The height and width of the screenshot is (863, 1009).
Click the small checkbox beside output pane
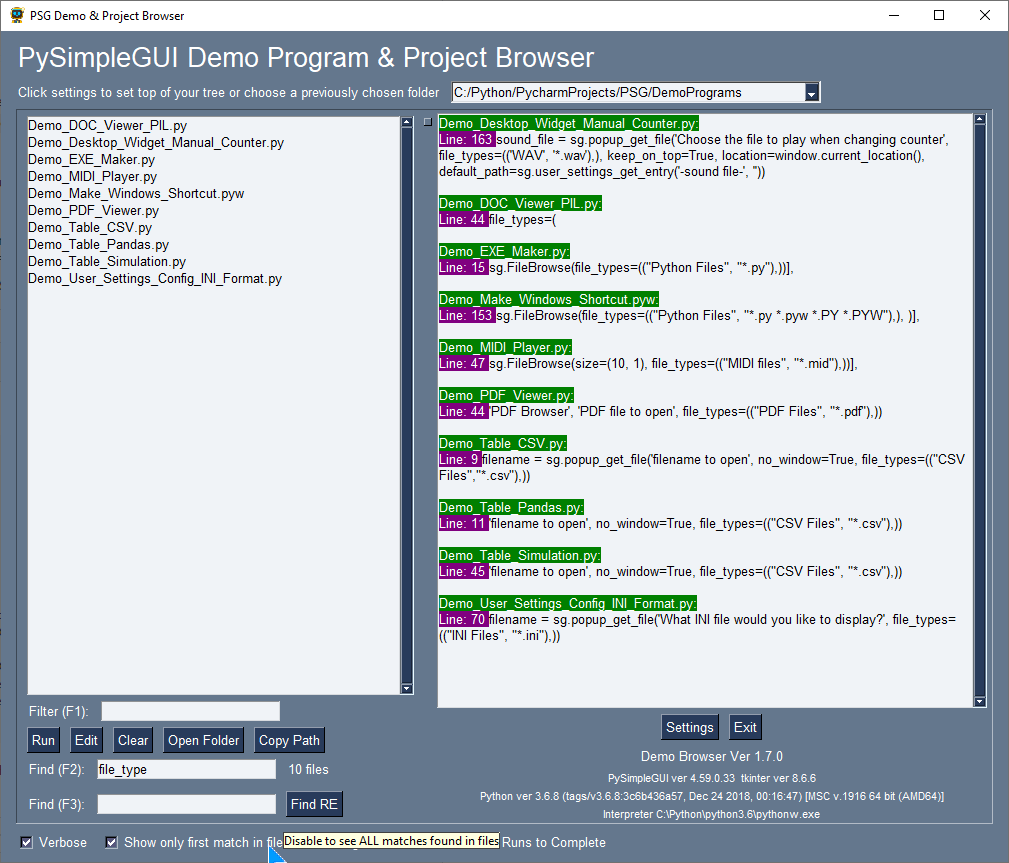click(428, 122)
